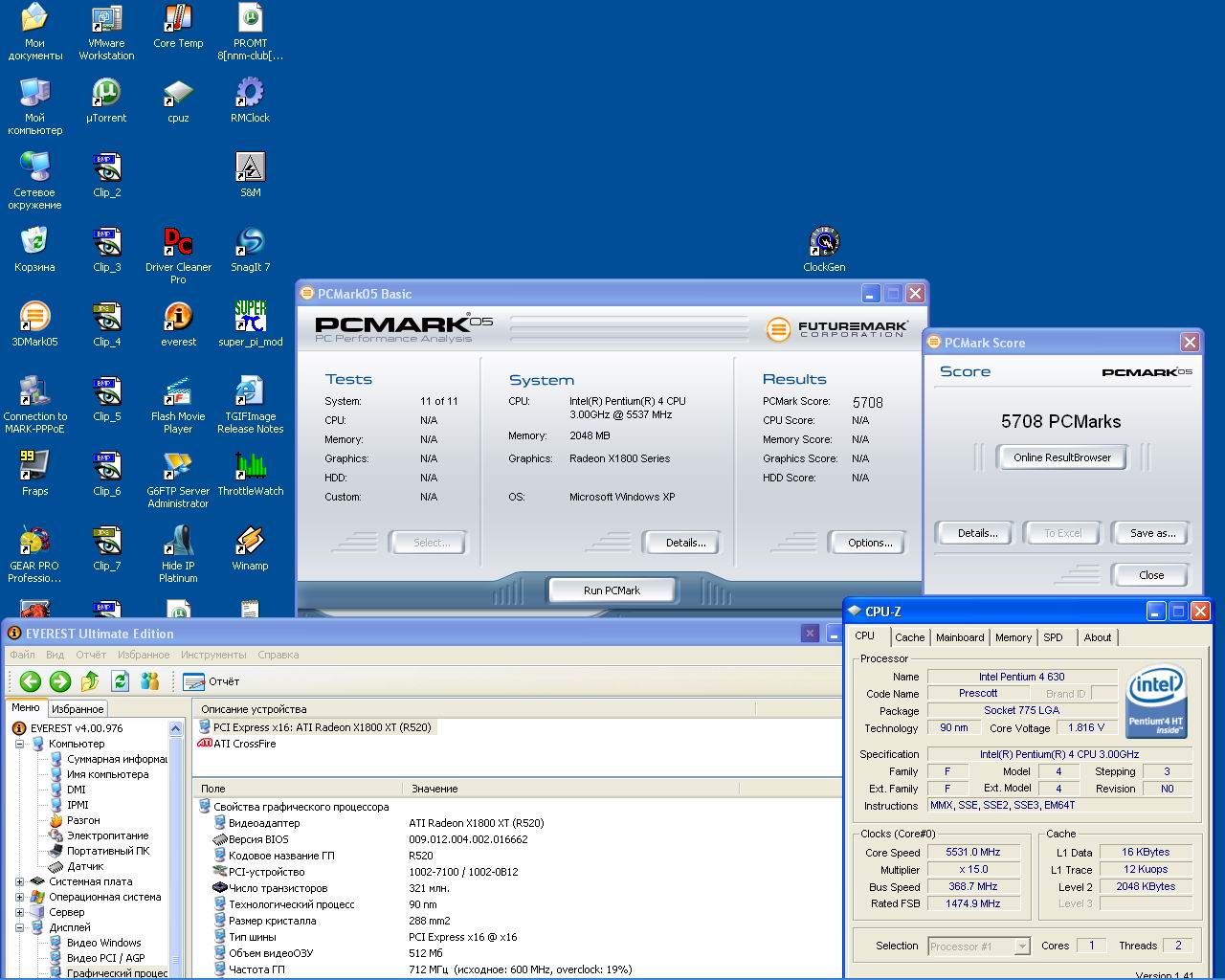
Task: Click EVEREST up-level toolbar icon
Action: tap(90, 681)
